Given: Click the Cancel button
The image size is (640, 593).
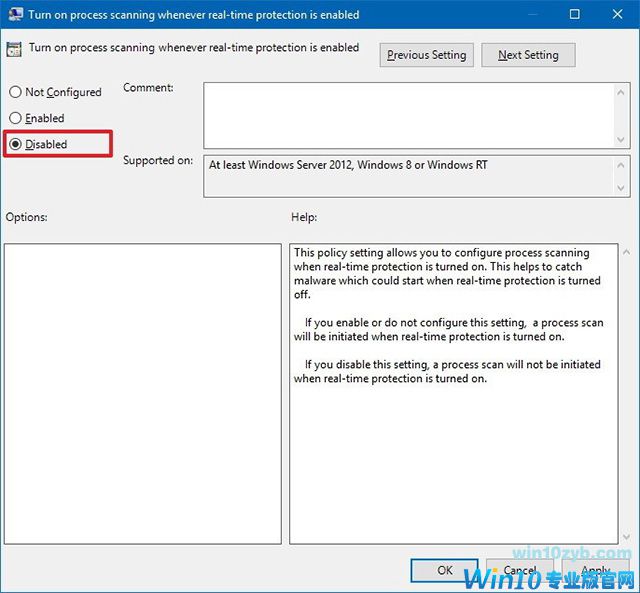Looking at the screenshot, I should coord(520,570).
